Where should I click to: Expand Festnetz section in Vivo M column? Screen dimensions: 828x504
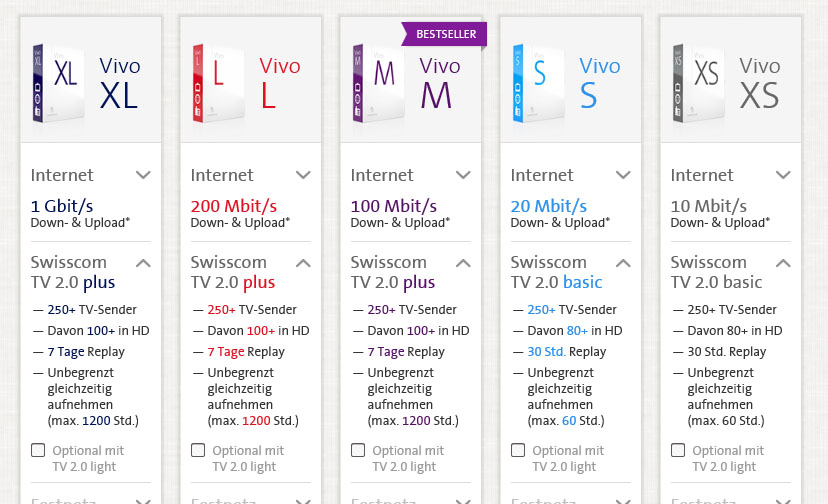click(463, 501)
